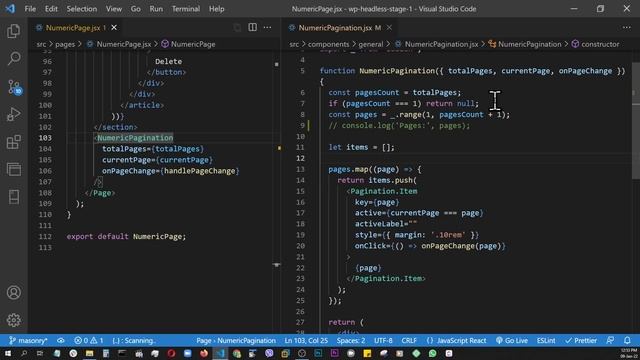The image size is (640, 360).
Task: Click the masonry* git branch in status bar
Action: (28, 340)
